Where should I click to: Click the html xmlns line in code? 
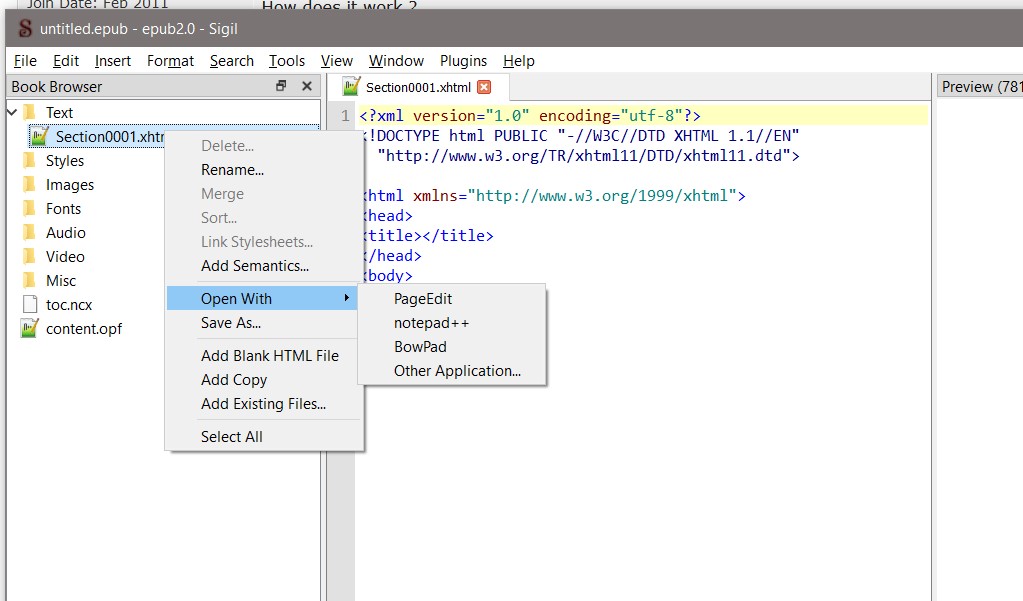click(553, 195)
